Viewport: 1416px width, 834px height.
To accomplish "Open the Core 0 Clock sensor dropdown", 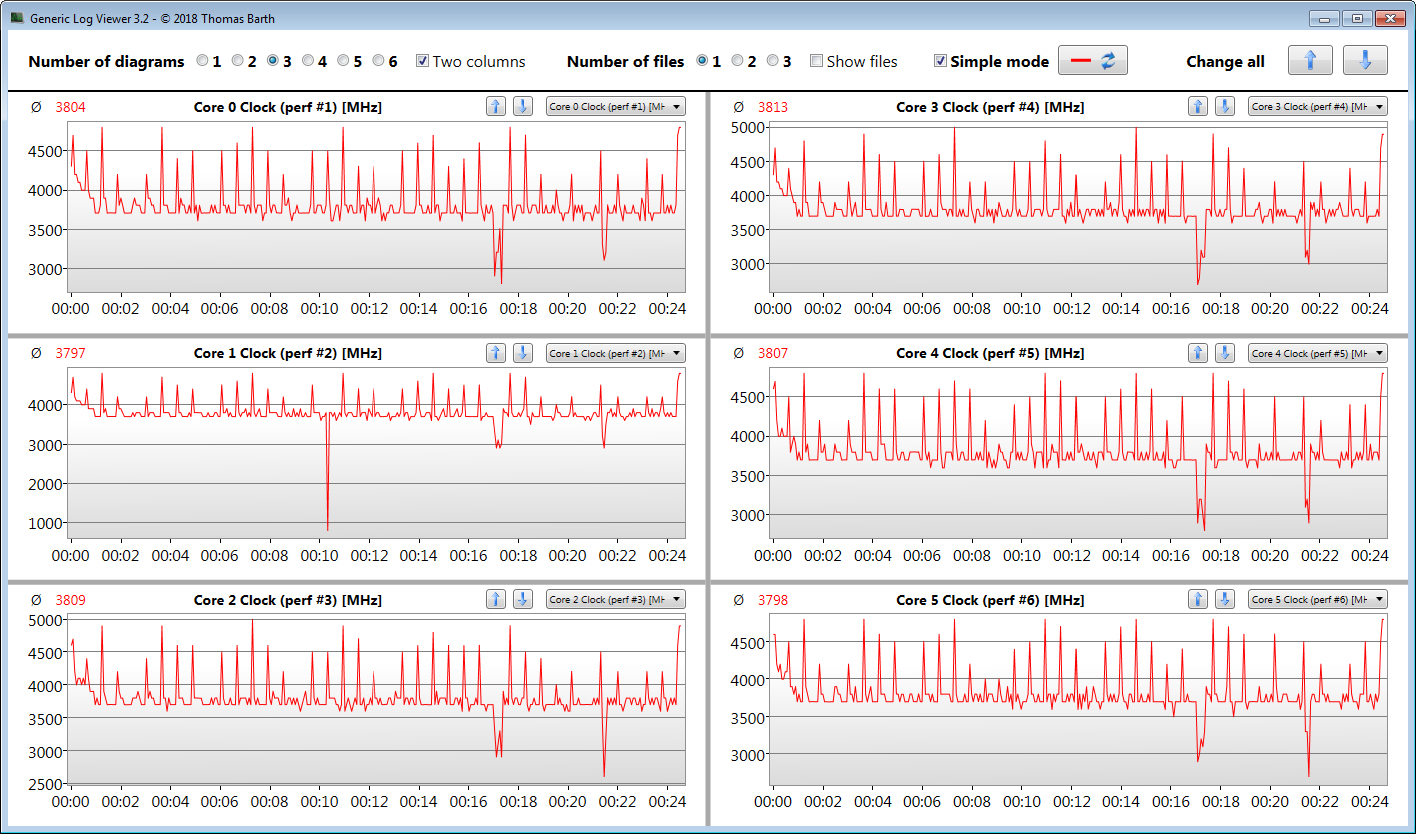I will 616,106.
